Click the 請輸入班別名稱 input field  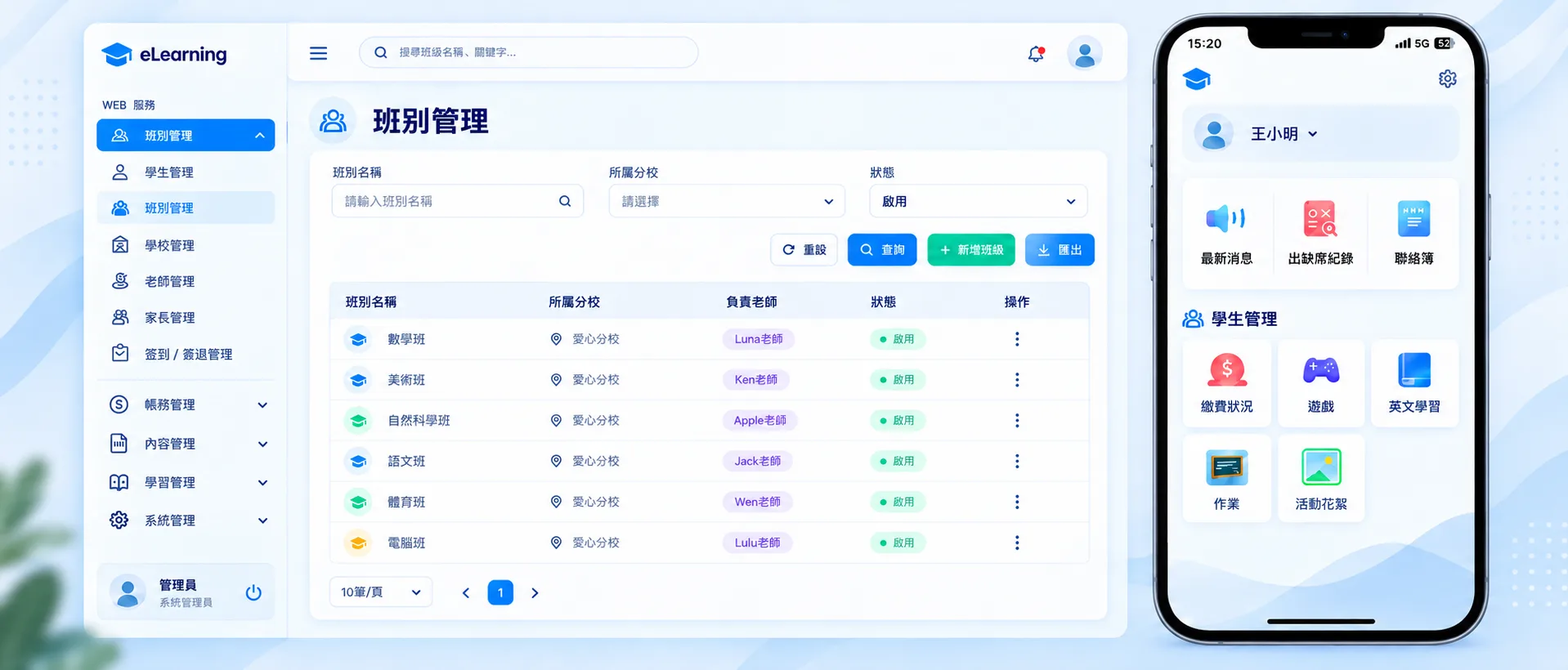pyautogui.click(x=457, y=201)
